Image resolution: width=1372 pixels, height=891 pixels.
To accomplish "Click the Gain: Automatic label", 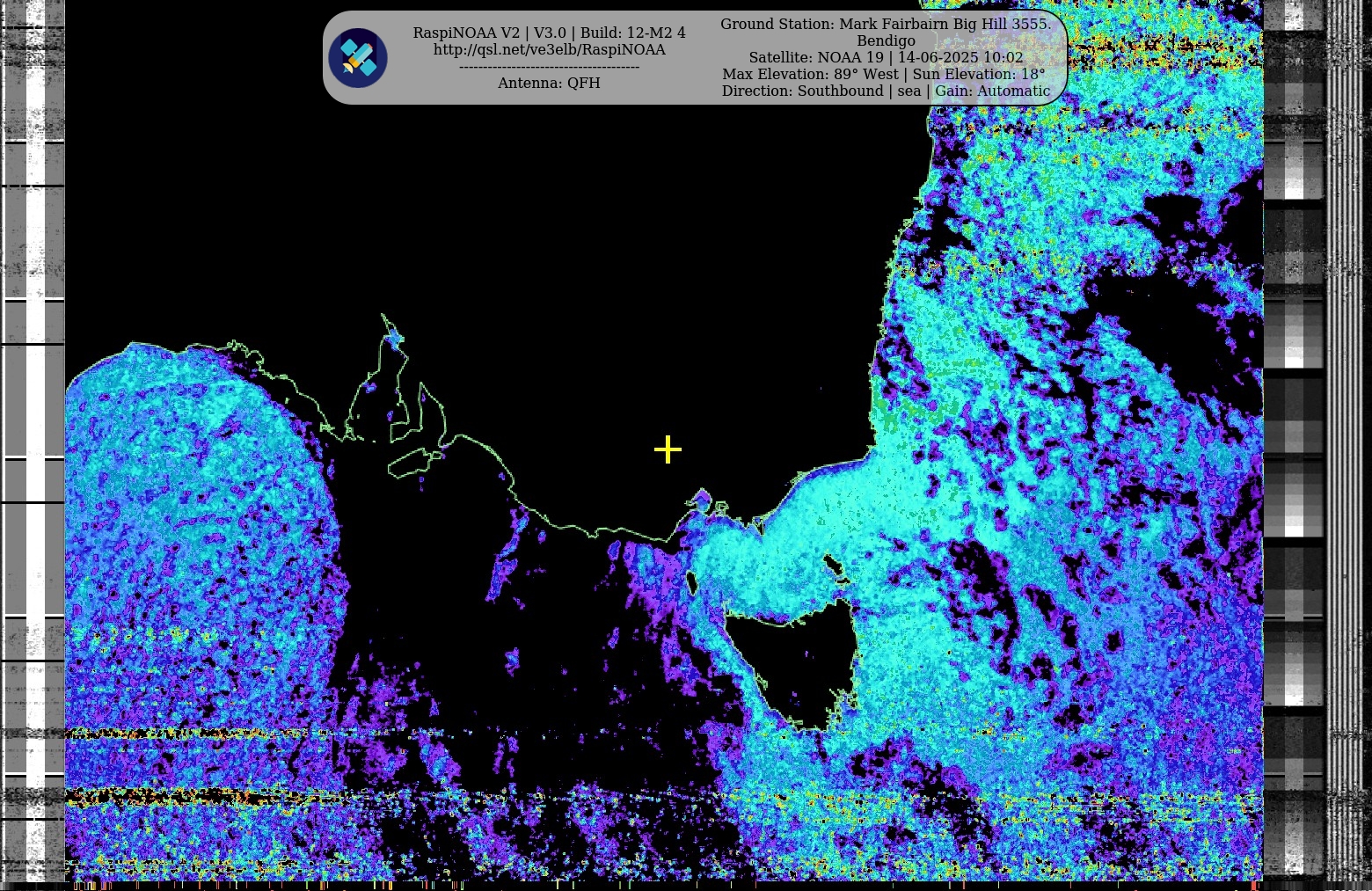I will pyautogui.click(x=992, y=91).
